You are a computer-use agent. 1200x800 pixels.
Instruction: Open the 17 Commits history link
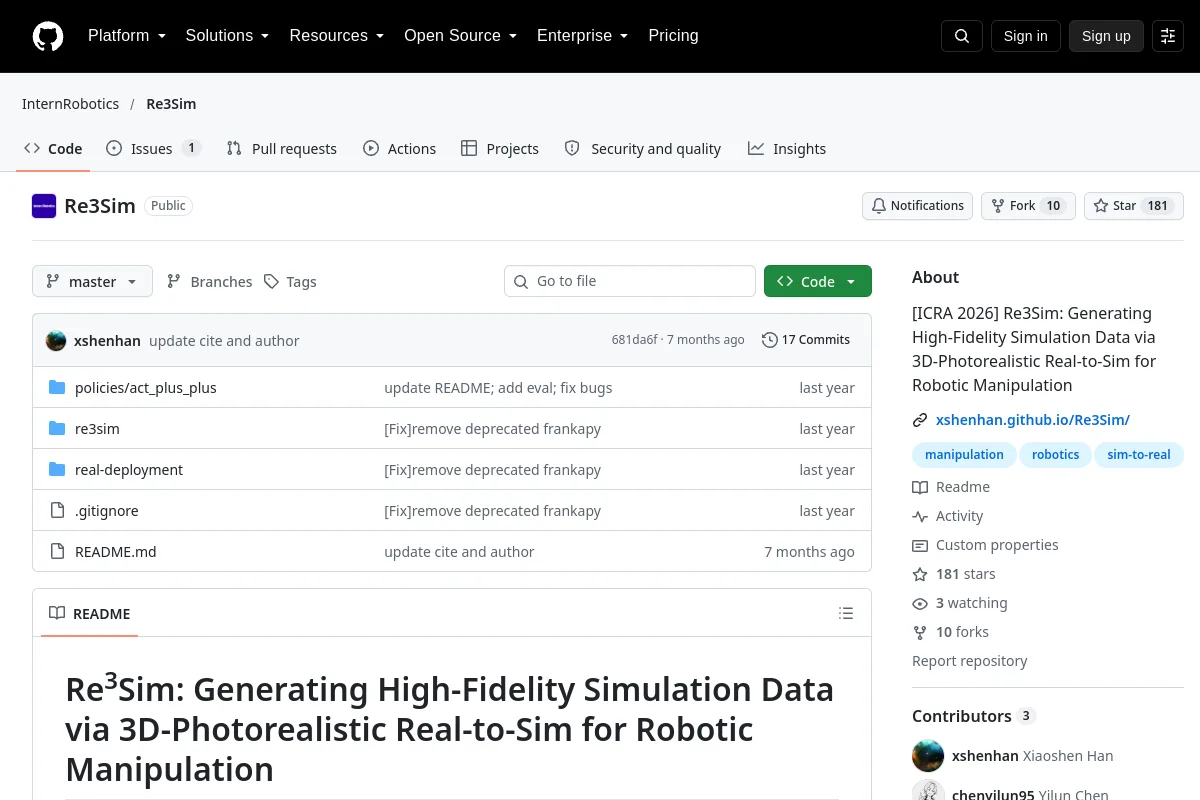pos(806,340)
